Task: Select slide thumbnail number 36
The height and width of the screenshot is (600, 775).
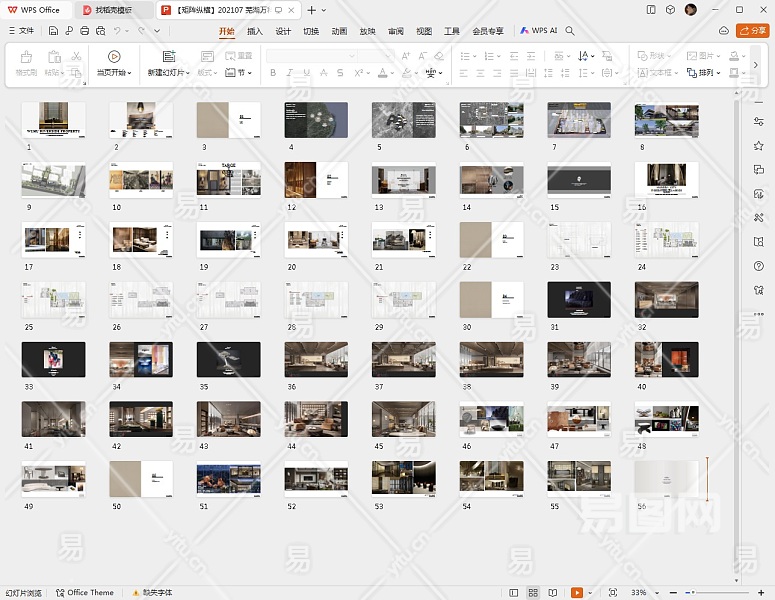Action: 316,360
